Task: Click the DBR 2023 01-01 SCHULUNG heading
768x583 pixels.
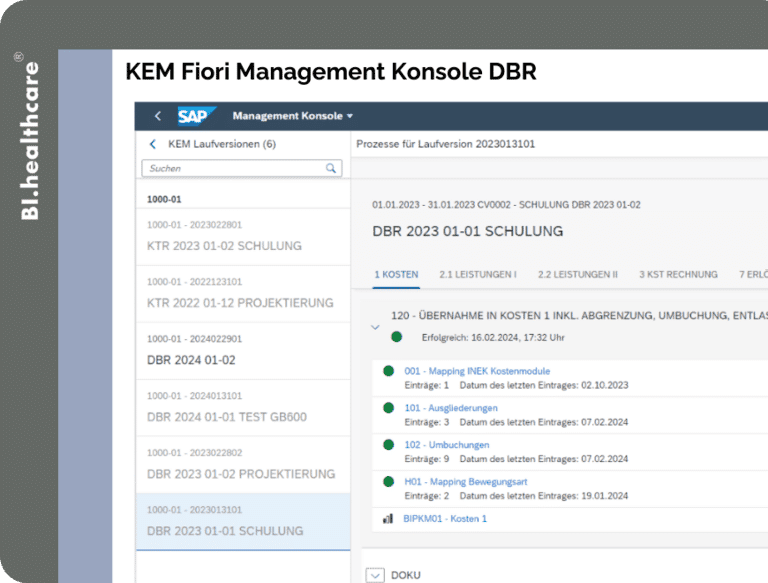Action: (468, 231)
